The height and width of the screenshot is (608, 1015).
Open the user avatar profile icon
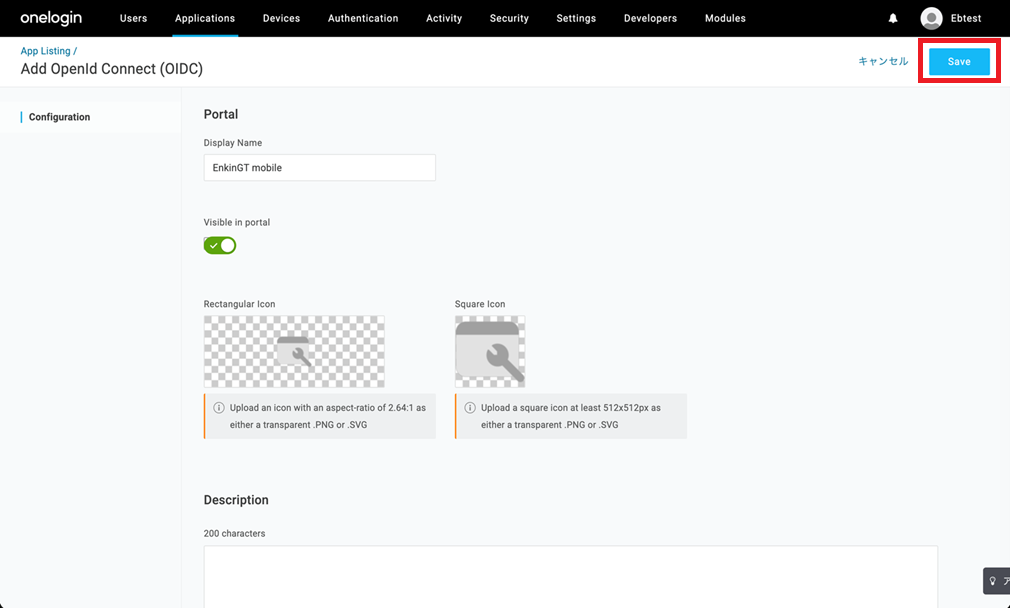tap(931, 18)
